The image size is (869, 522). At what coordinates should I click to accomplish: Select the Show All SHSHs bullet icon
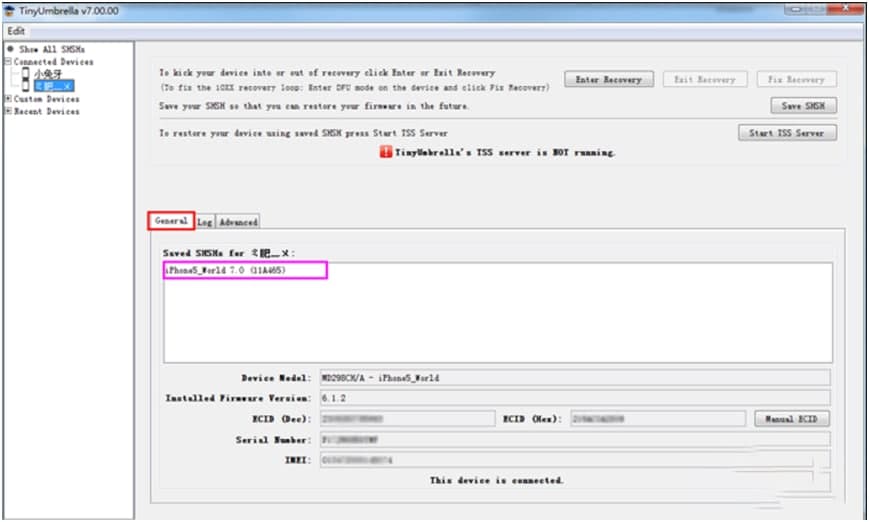pyautogui.click(x=10, y=49)
